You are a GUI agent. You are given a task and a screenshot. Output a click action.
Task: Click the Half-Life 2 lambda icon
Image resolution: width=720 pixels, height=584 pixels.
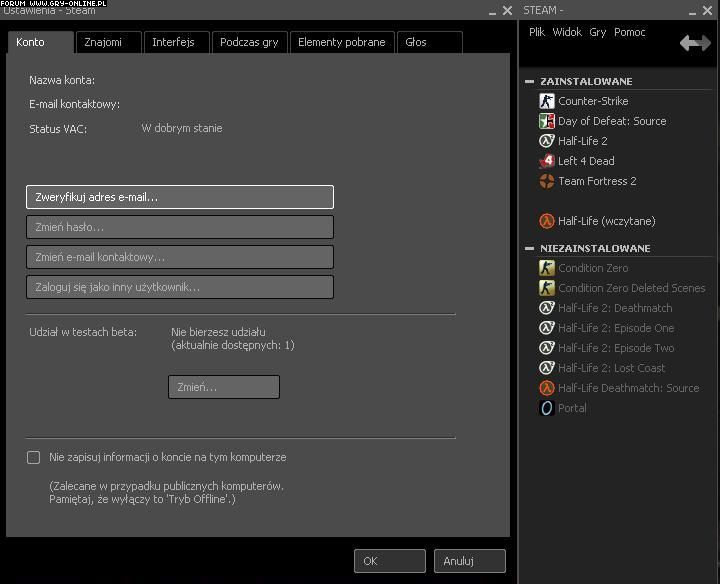click(x=546, y=141)
